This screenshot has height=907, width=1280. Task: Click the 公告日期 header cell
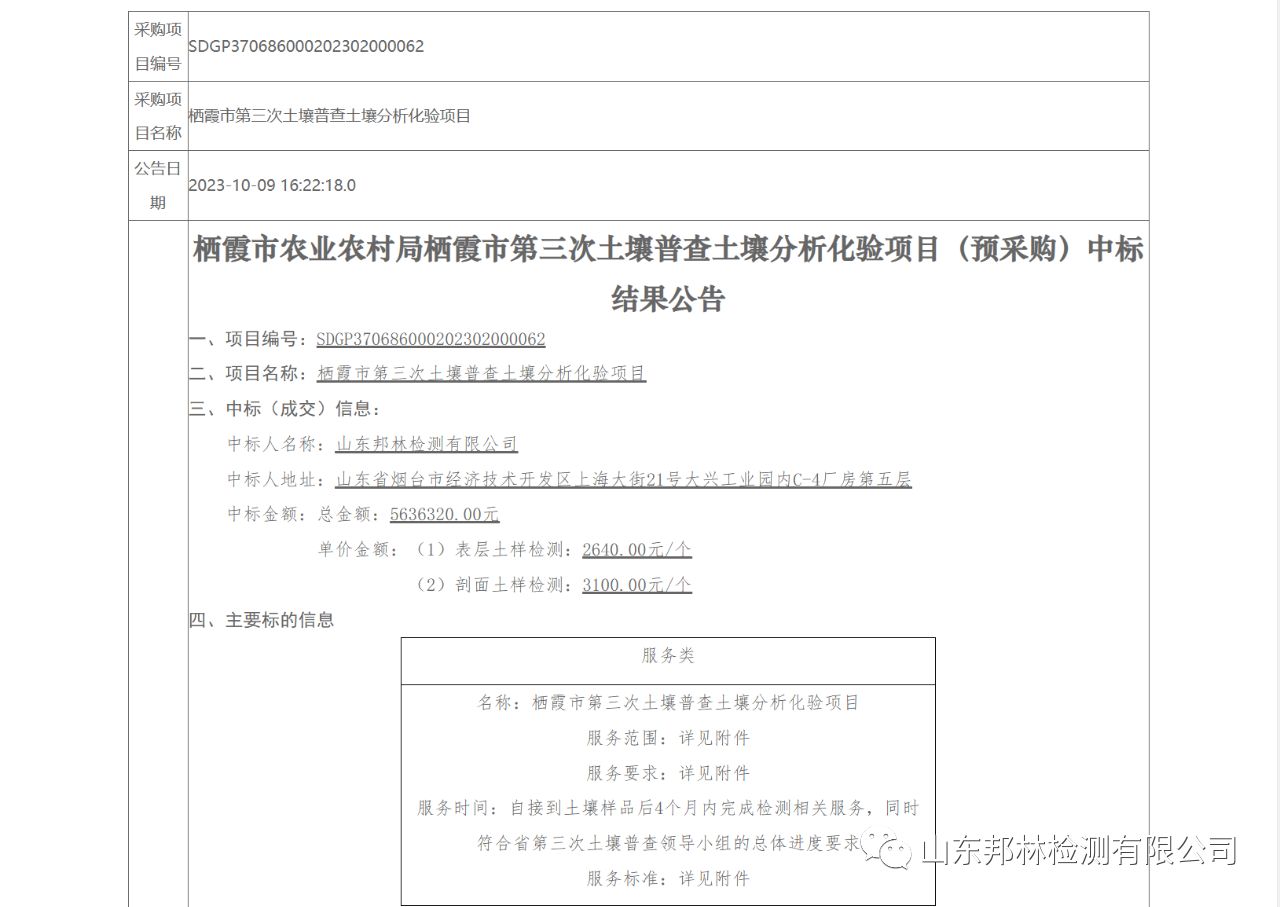click(x=158, y=185)
